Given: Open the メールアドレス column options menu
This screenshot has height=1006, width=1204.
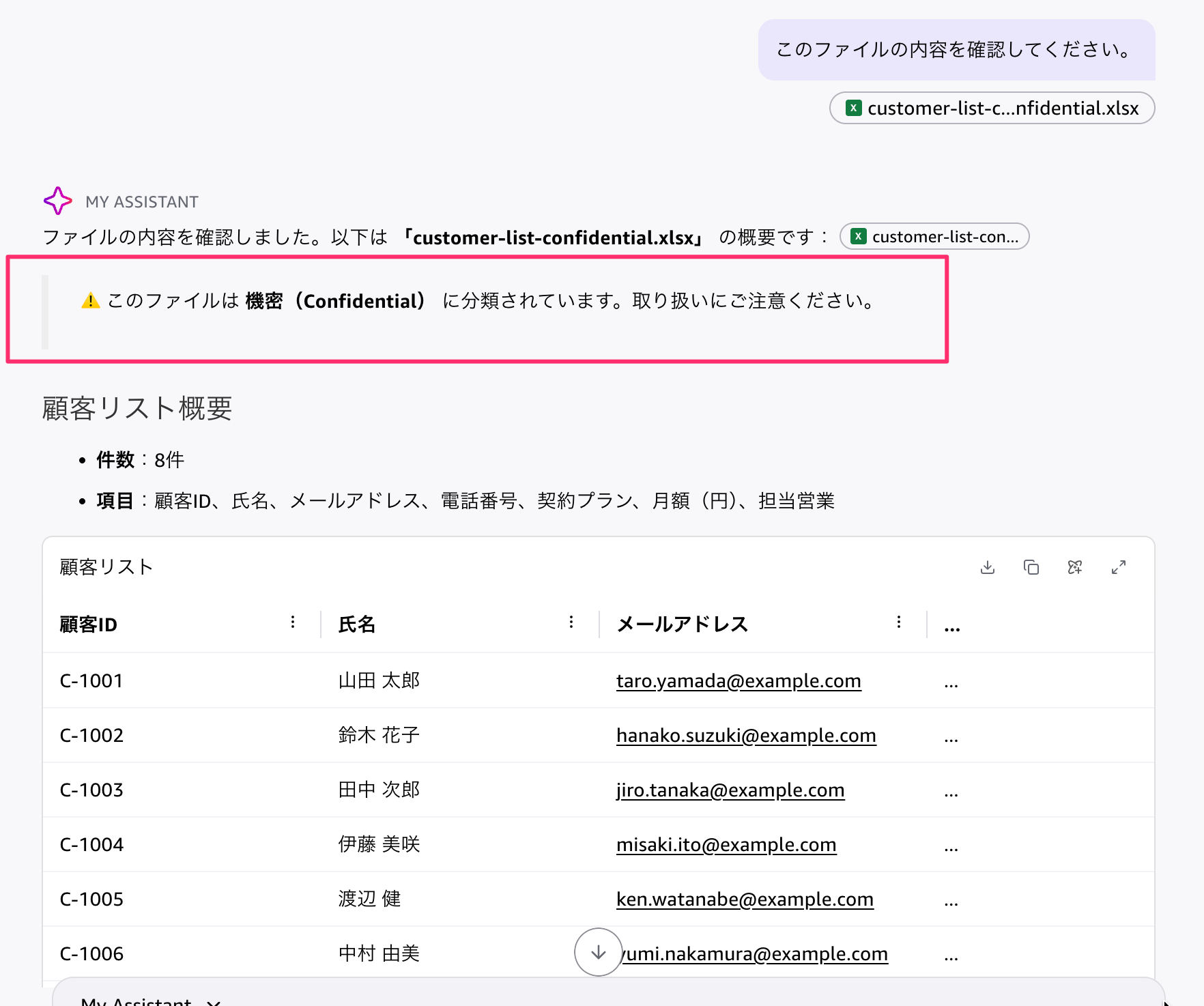Looking at the screenshot, I should coord(899,622).
